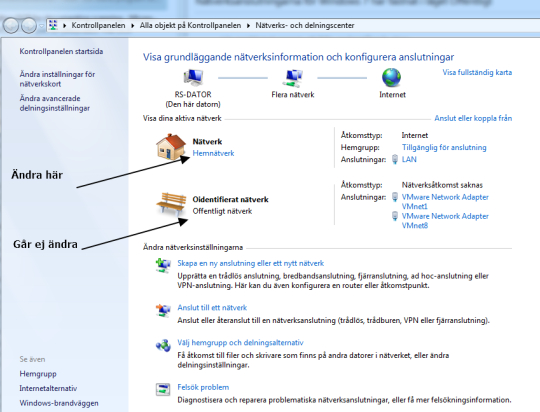Image resolution: width=540 pixels, height=412 pixels.
Task: Click the RS-DATOR computer name label
Action: (x=193, y=94)
